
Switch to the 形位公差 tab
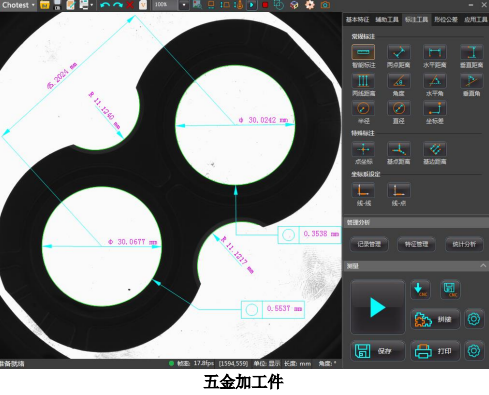[446, 20]
